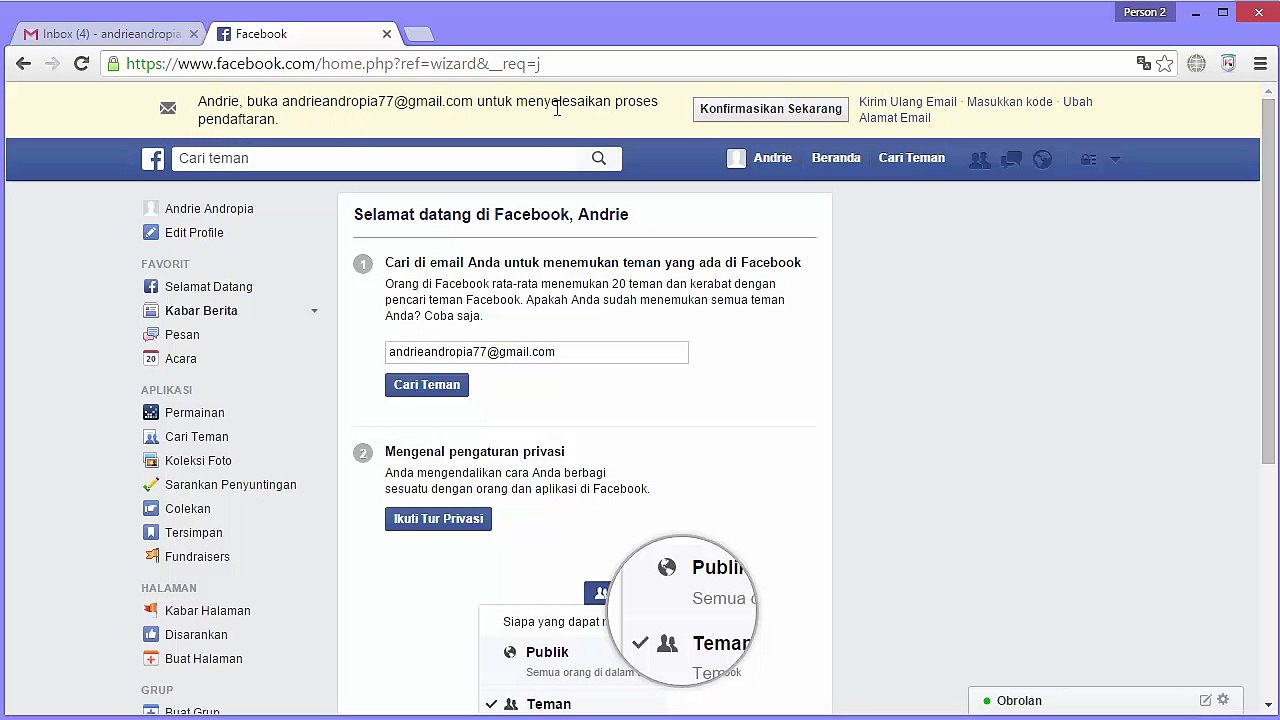
Task: Click the Konfirmasikan Sekarang button
Action: coord(771,109)
